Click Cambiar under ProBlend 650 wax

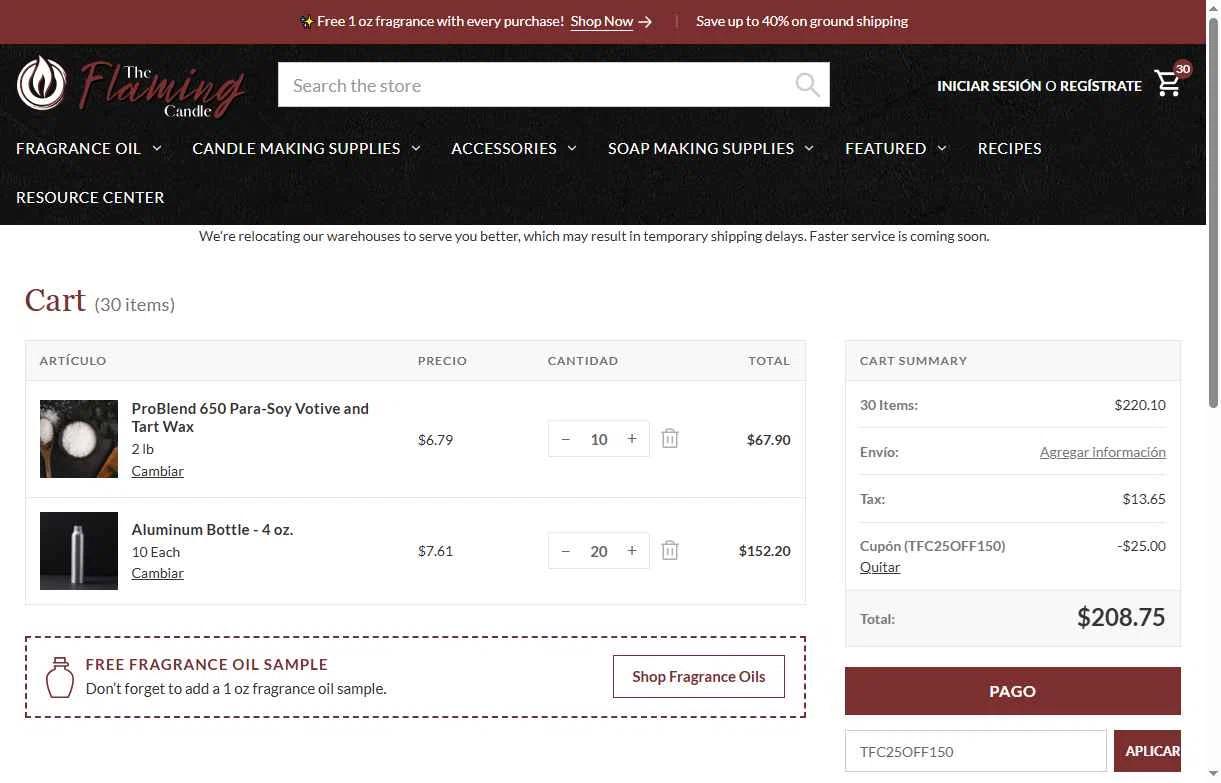pyautogui.click(x=158, y=471)
